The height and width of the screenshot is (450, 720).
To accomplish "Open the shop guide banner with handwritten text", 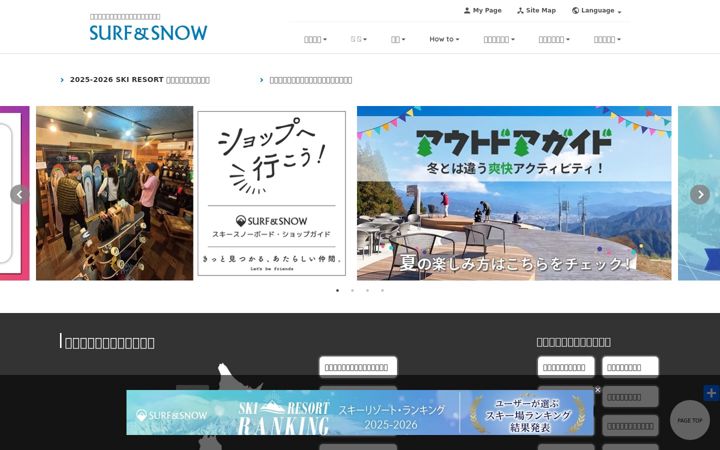I will pos(271,193).
